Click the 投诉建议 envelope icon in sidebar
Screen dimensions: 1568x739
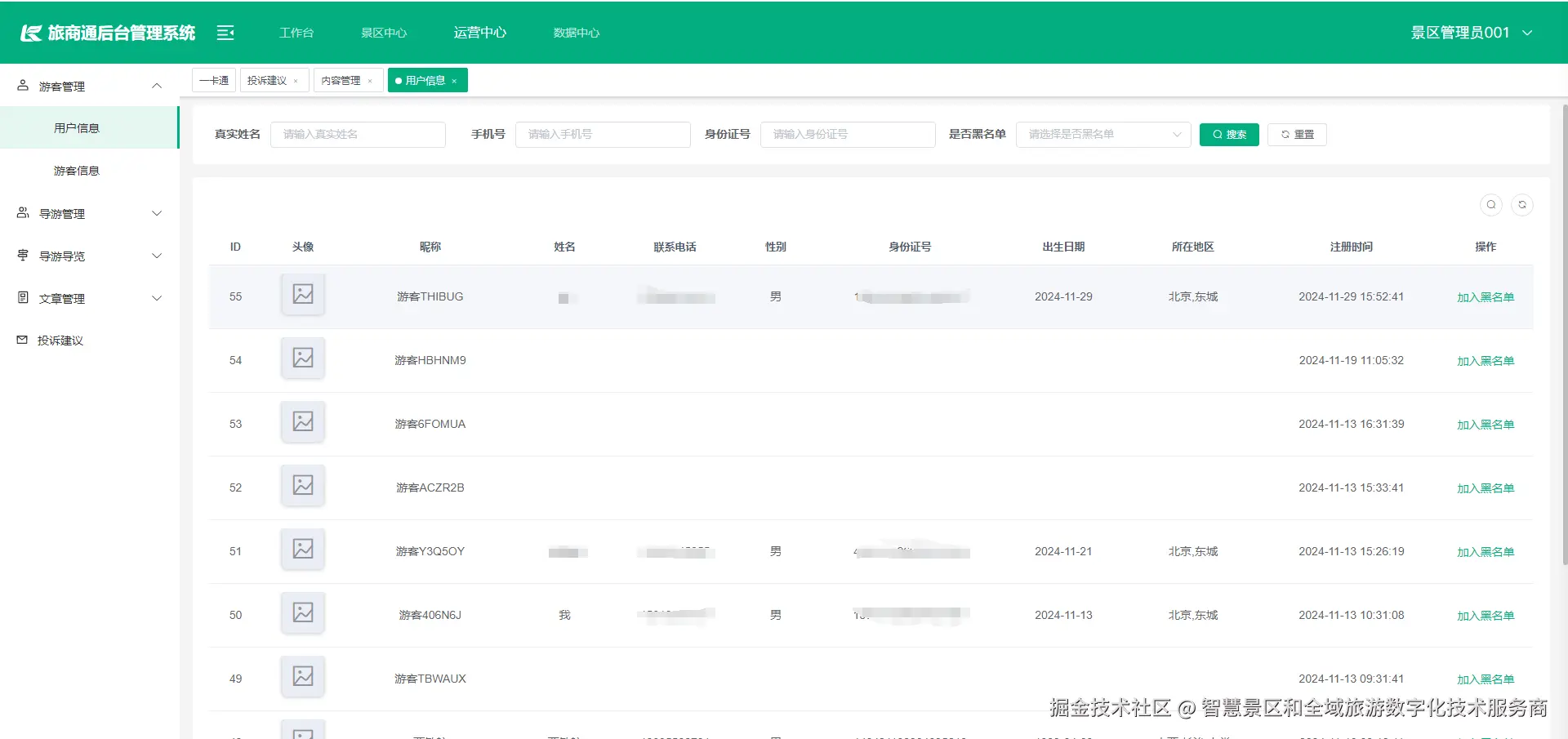tap(21, 340)
